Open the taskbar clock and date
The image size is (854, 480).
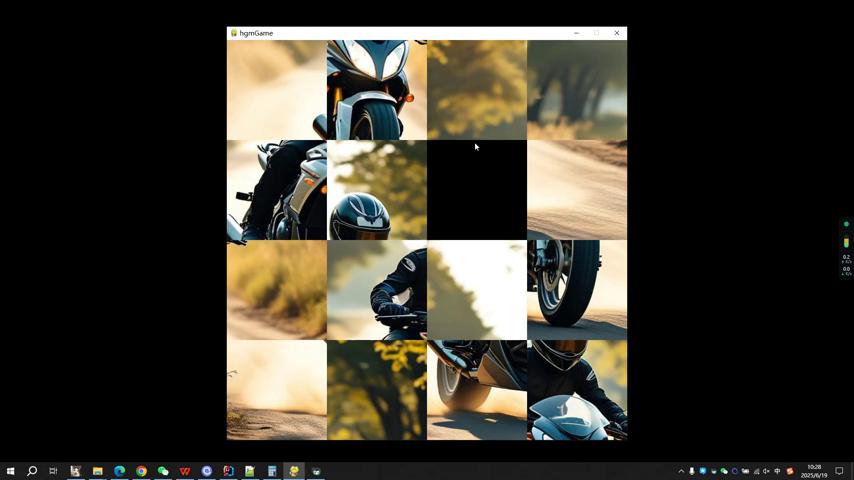tap(814, 471)
